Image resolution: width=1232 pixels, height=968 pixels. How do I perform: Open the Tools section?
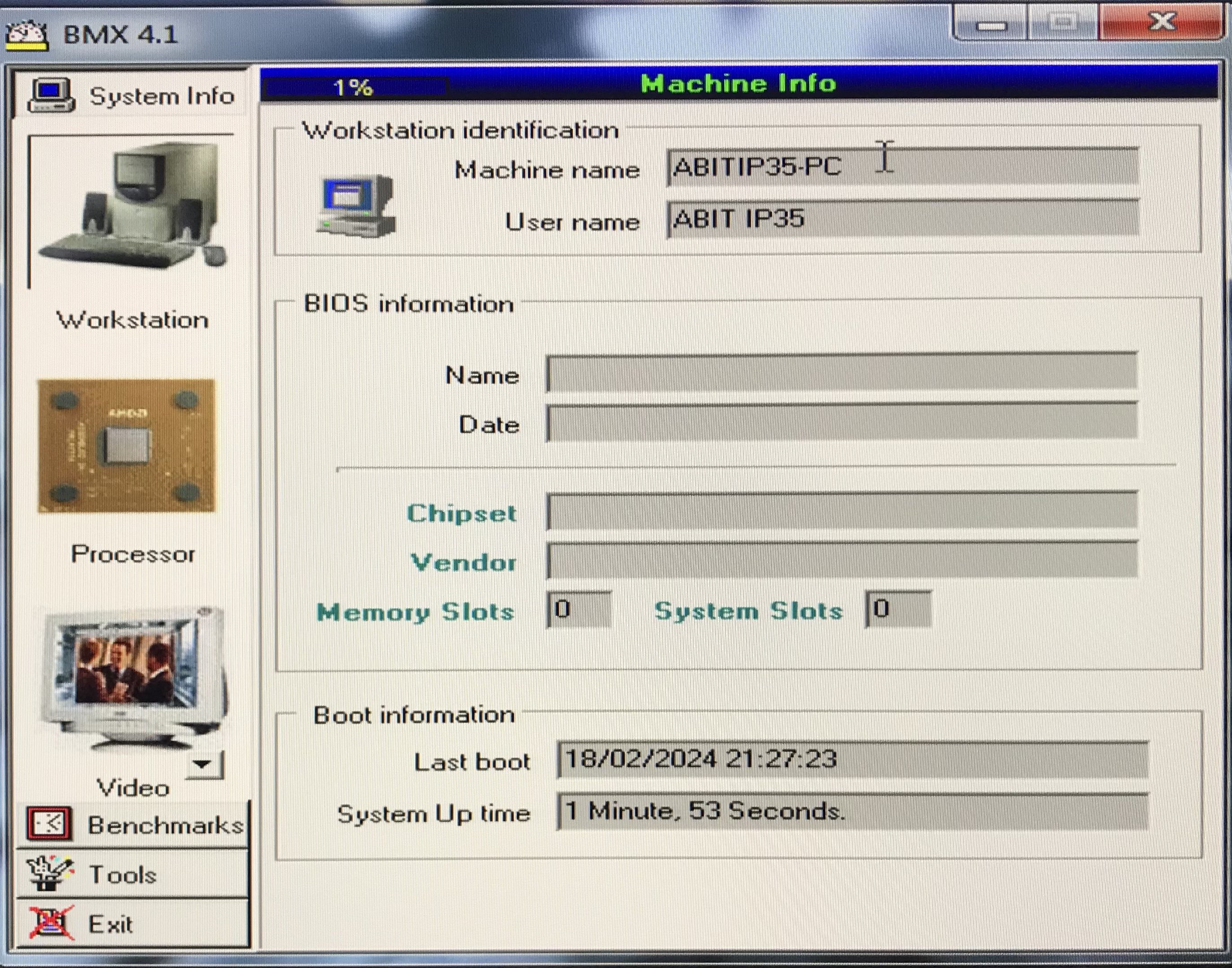click(x=122, y=874)
